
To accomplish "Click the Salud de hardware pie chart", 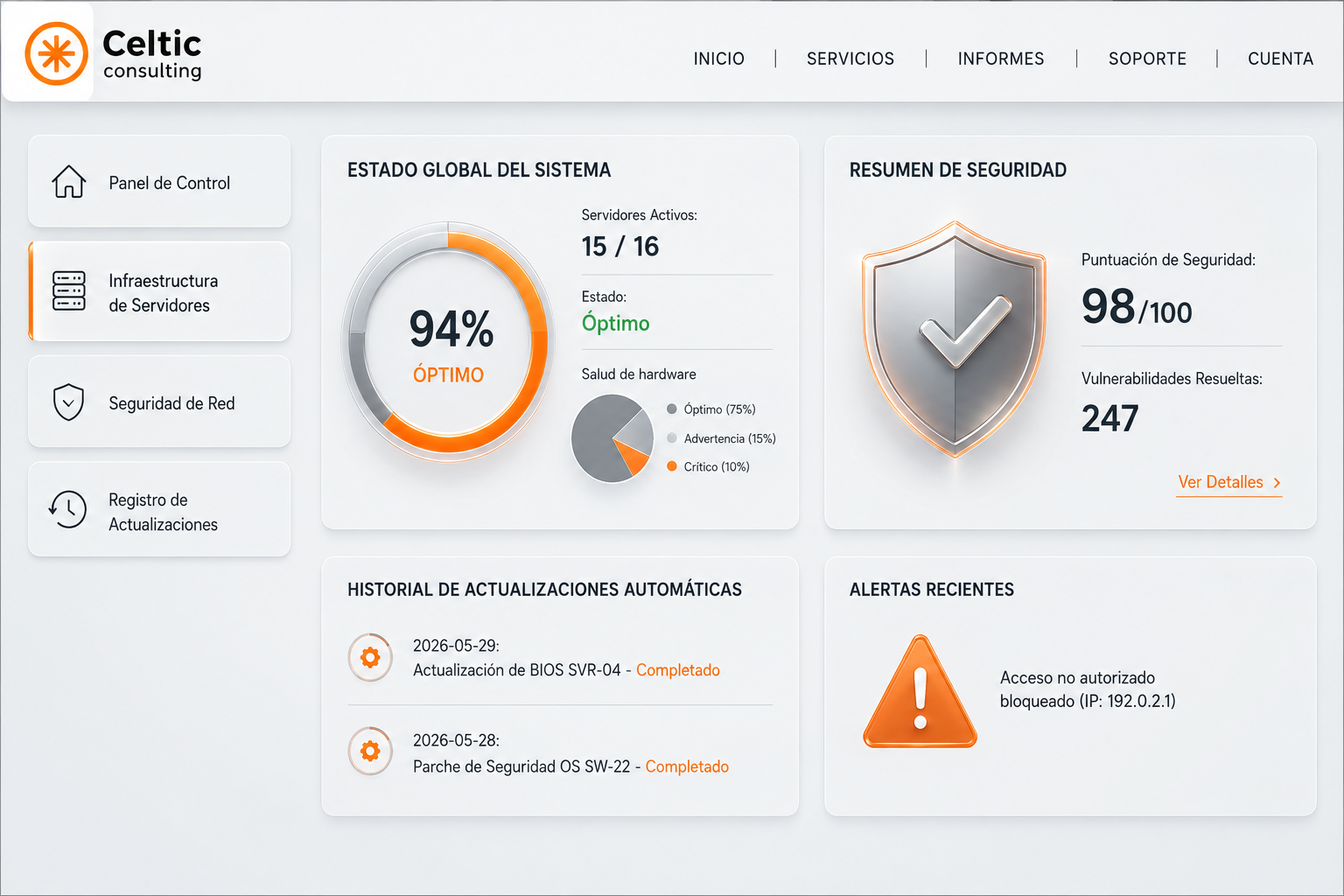I will [x=612, y=438].
